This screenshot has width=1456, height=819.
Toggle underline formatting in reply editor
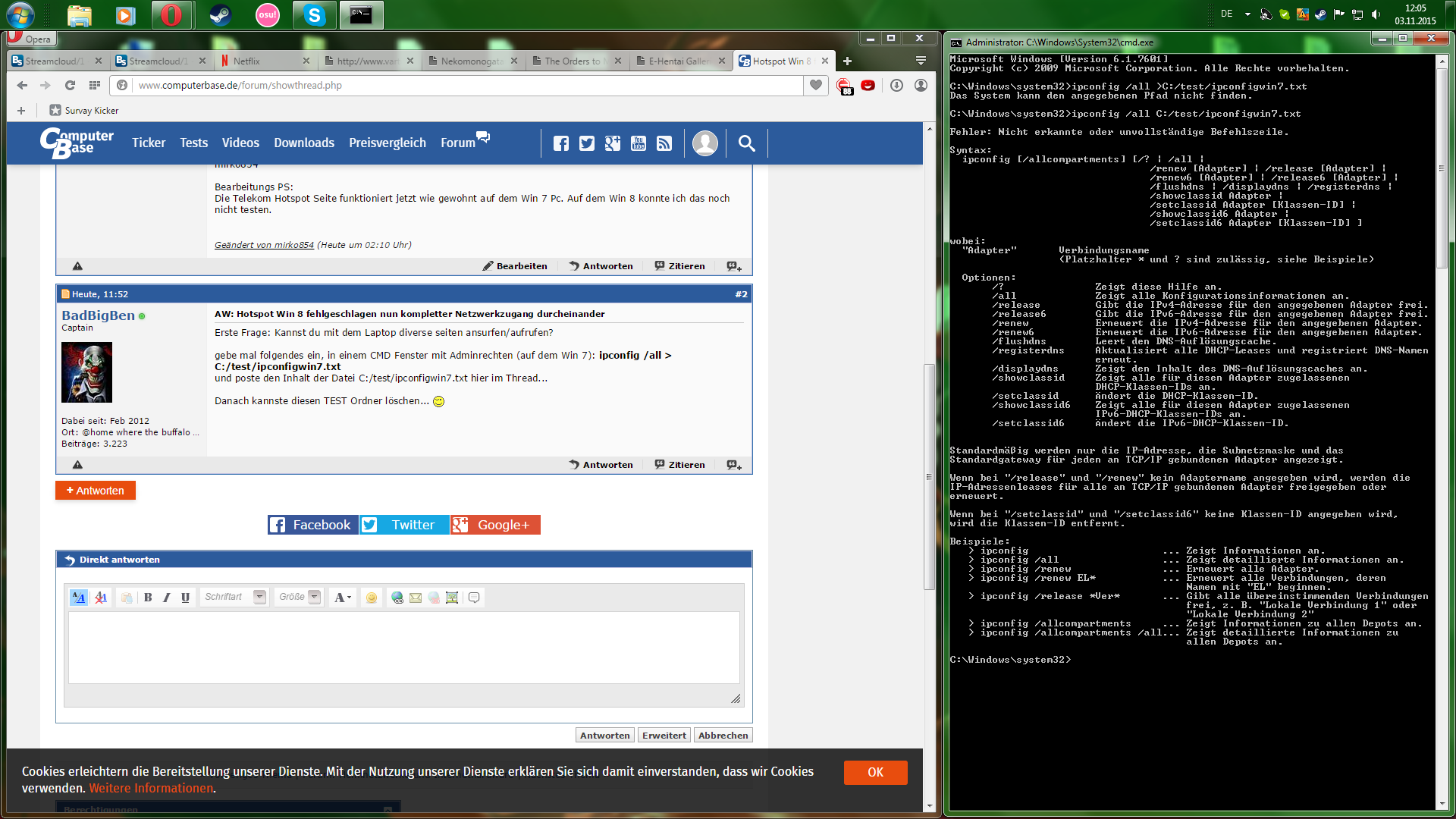click(x=185, y=598)
